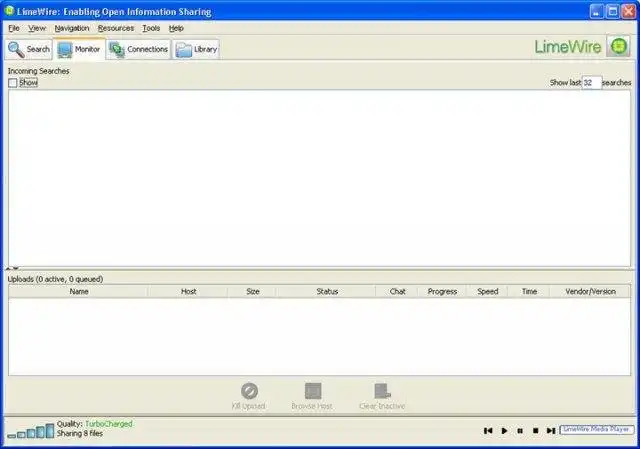640x449 pixels.
Task: Click the Kill Upload button
Action: 249,396
